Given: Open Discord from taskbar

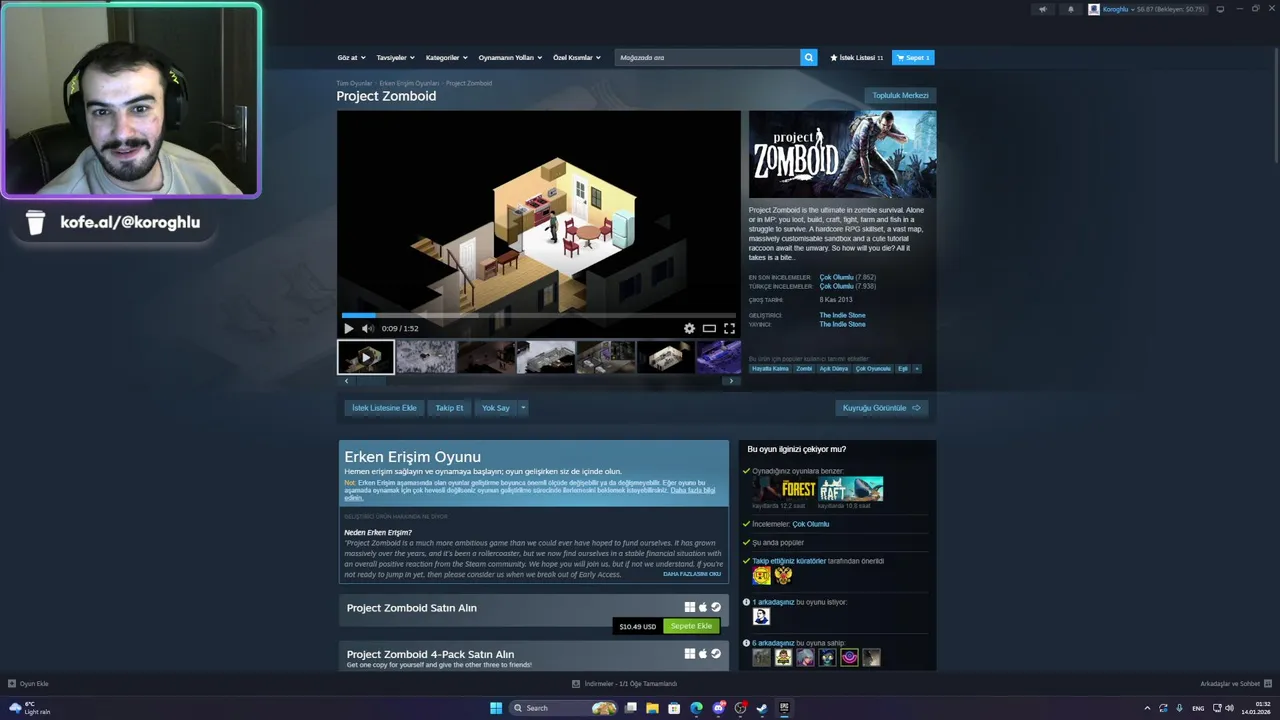Looking at the screenshot, I should point(718,708).
